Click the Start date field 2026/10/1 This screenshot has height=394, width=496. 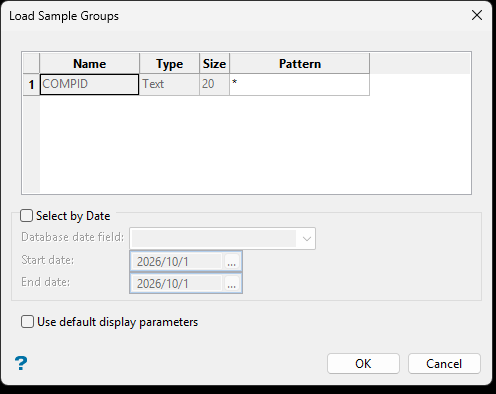click(176, 262)
